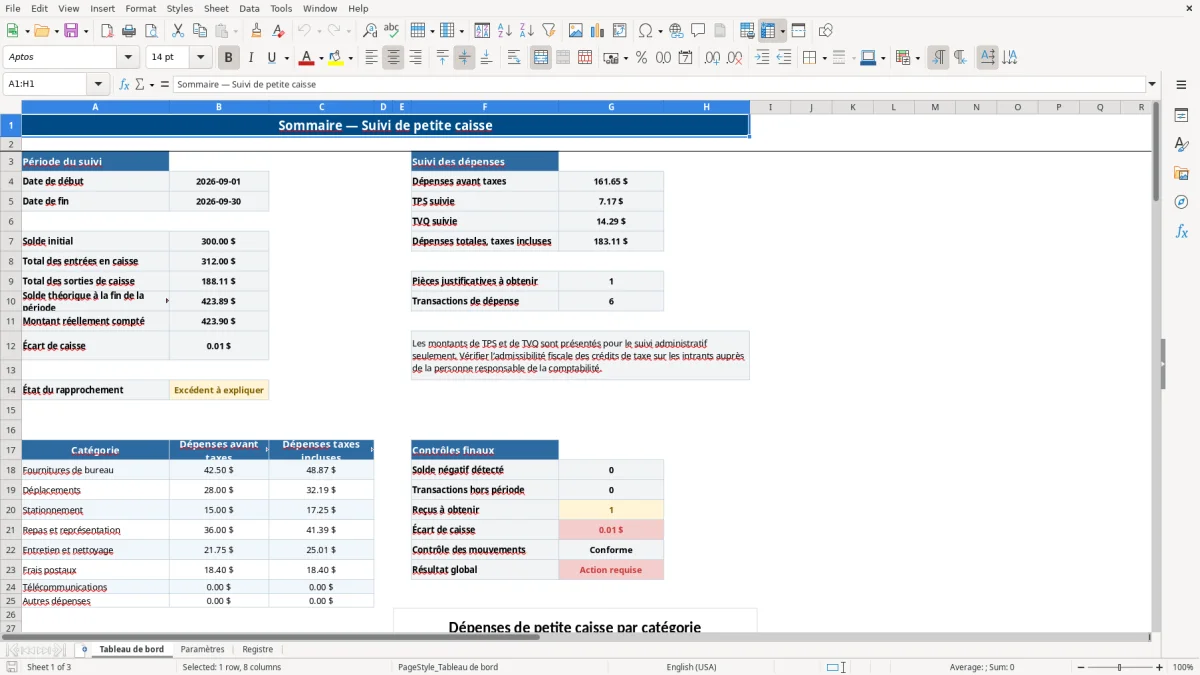1200x675 pixels.
Task: Open the Format menu
Action: pyautogui.click(x=140, y=8)
